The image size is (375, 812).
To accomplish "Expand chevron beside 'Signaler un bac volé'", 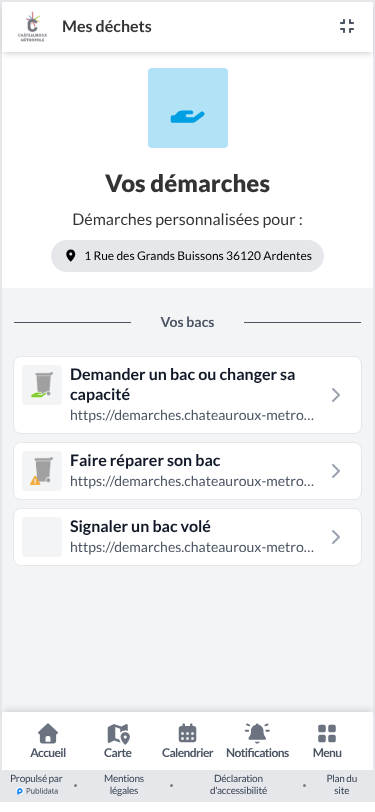I will [x=336, y=537].
